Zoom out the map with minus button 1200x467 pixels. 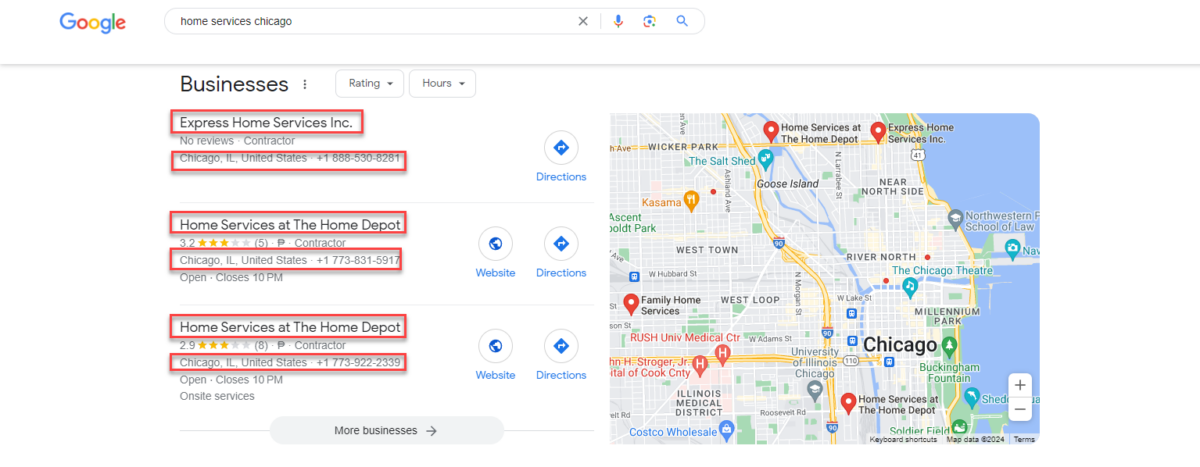coord(1019,409)
